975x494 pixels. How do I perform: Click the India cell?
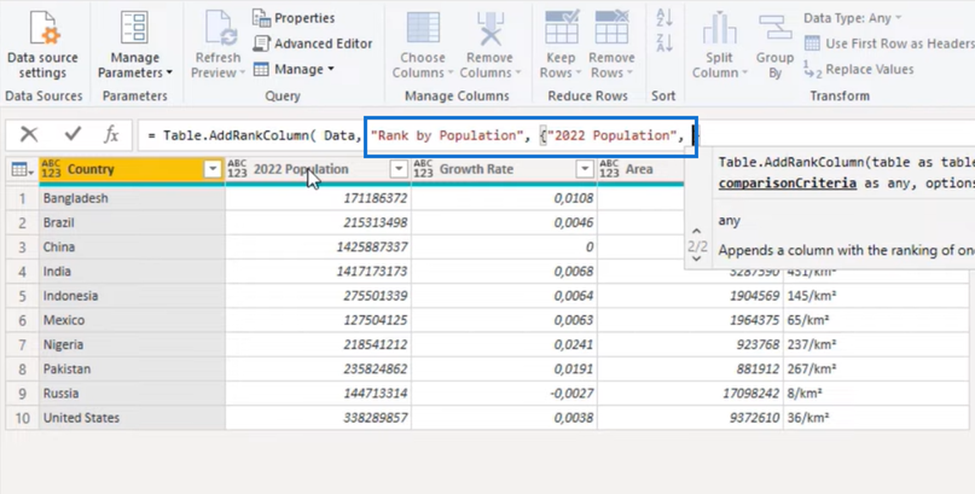click(x=132, y=271)
